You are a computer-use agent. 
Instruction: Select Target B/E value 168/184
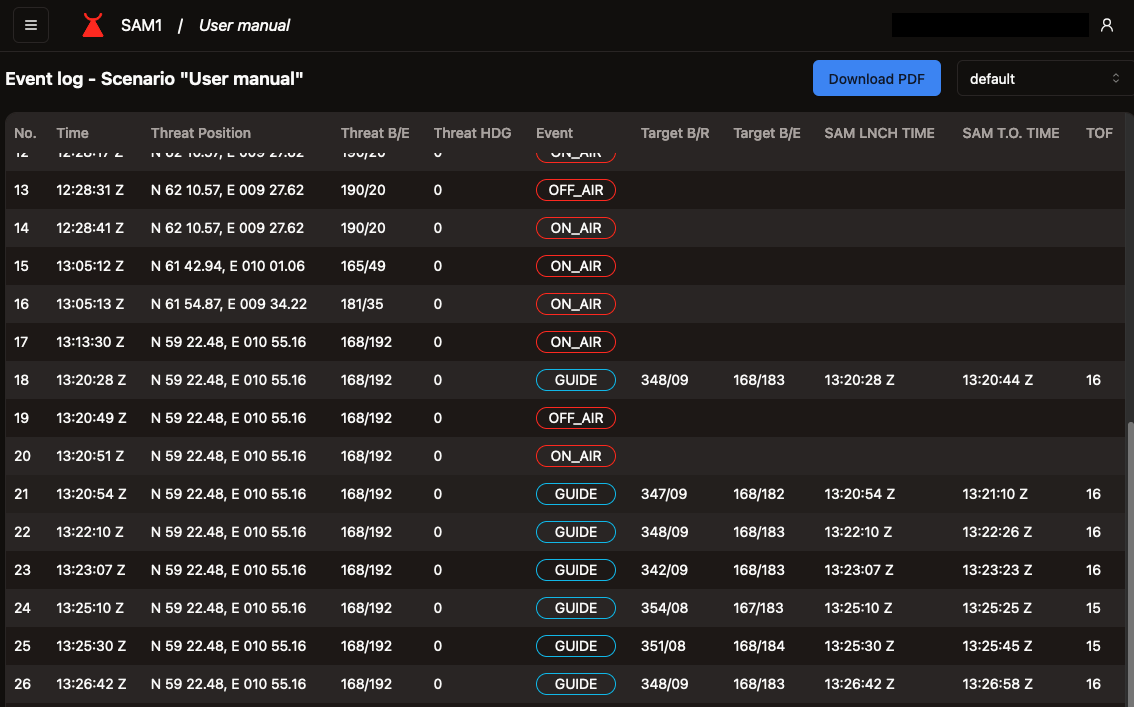[x=759, y=646]
